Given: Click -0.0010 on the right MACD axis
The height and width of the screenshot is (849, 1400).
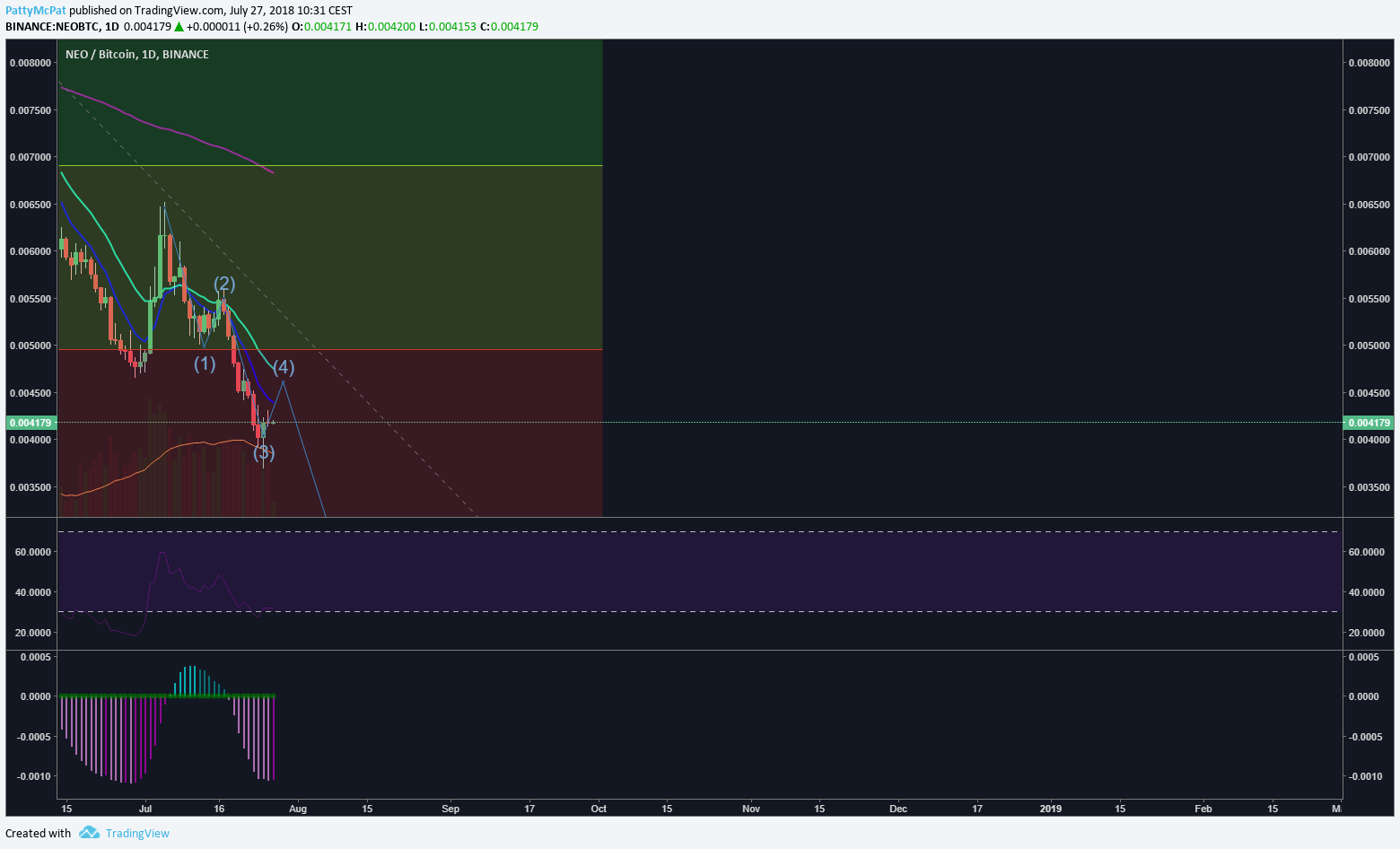Looking at the screenshot, I should pos(1364,776).
